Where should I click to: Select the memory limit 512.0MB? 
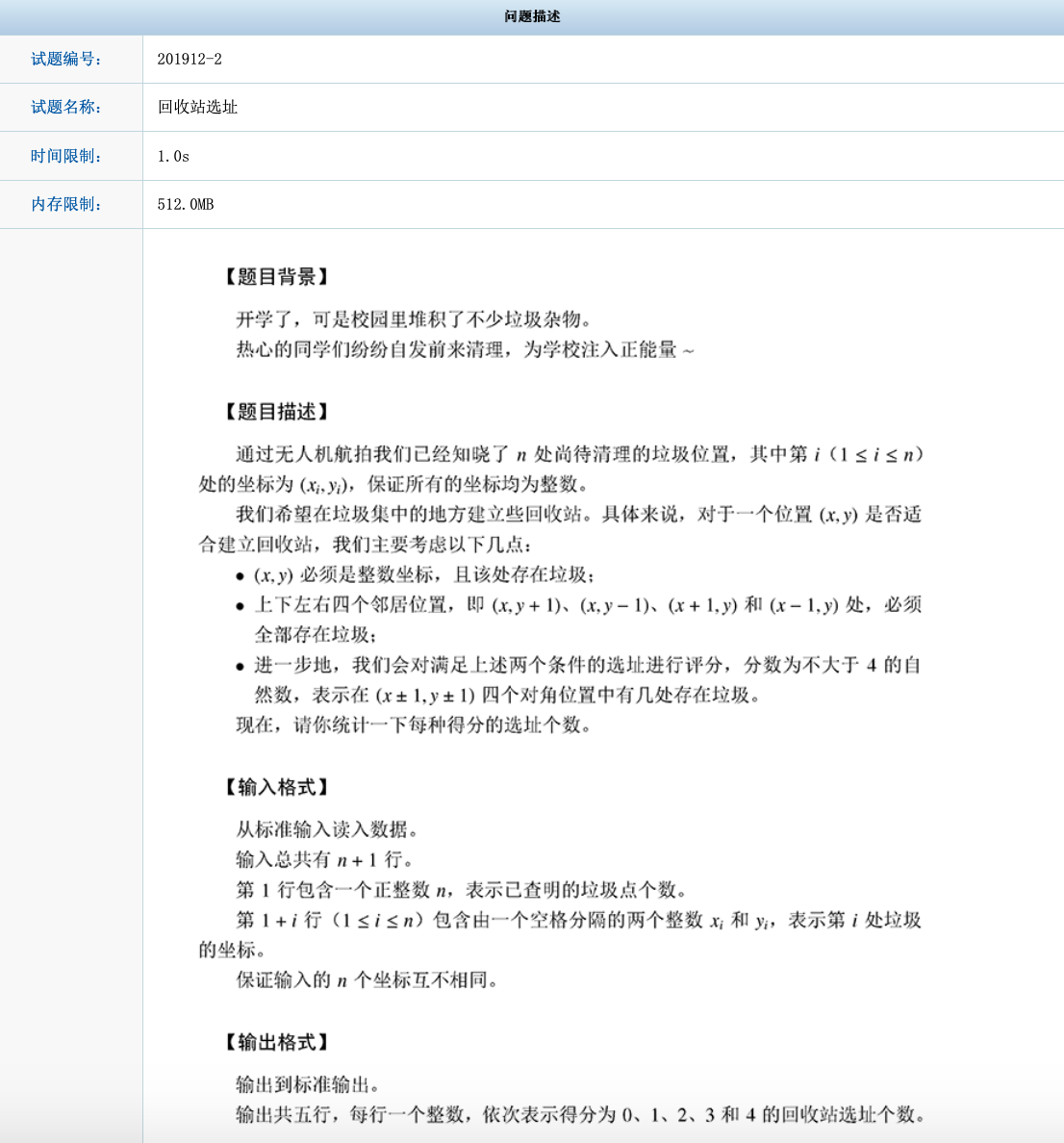coord(188,203)
